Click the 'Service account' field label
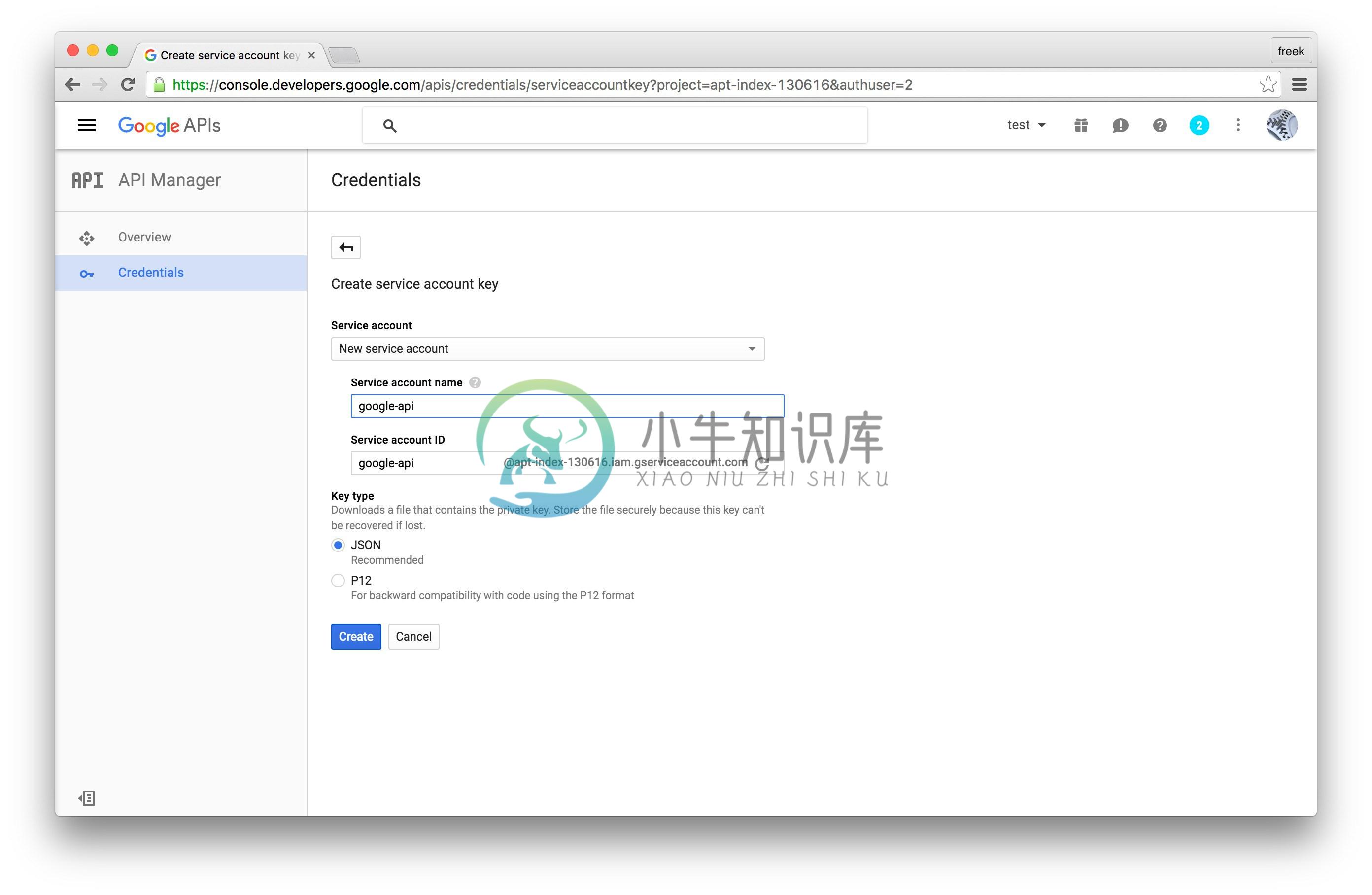Image resolution: width=1372 pixels, height=895 pixels. 371,326
